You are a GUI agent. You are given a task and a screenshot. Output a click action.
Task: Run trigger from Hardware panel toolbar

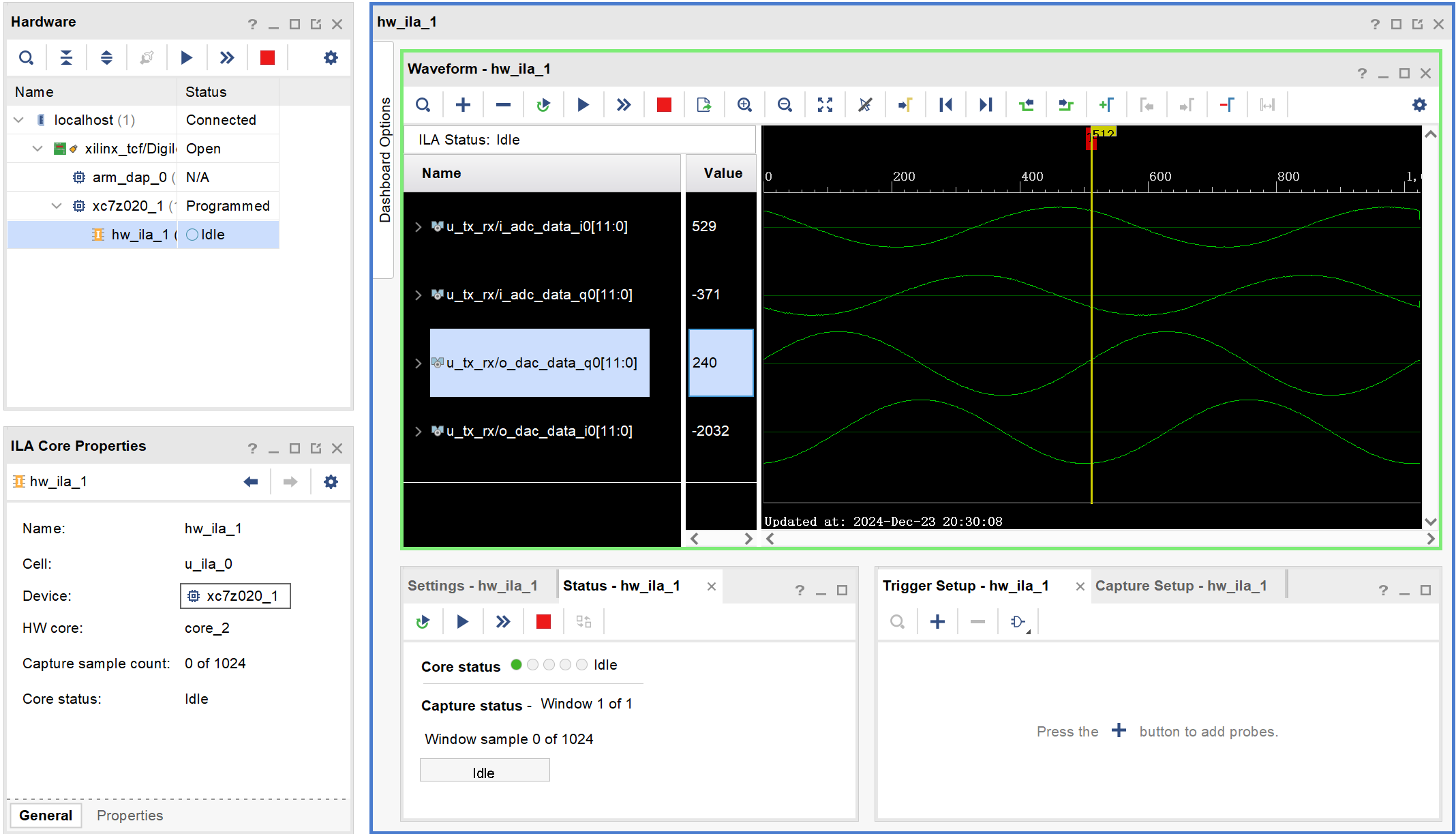pos(186,58)
